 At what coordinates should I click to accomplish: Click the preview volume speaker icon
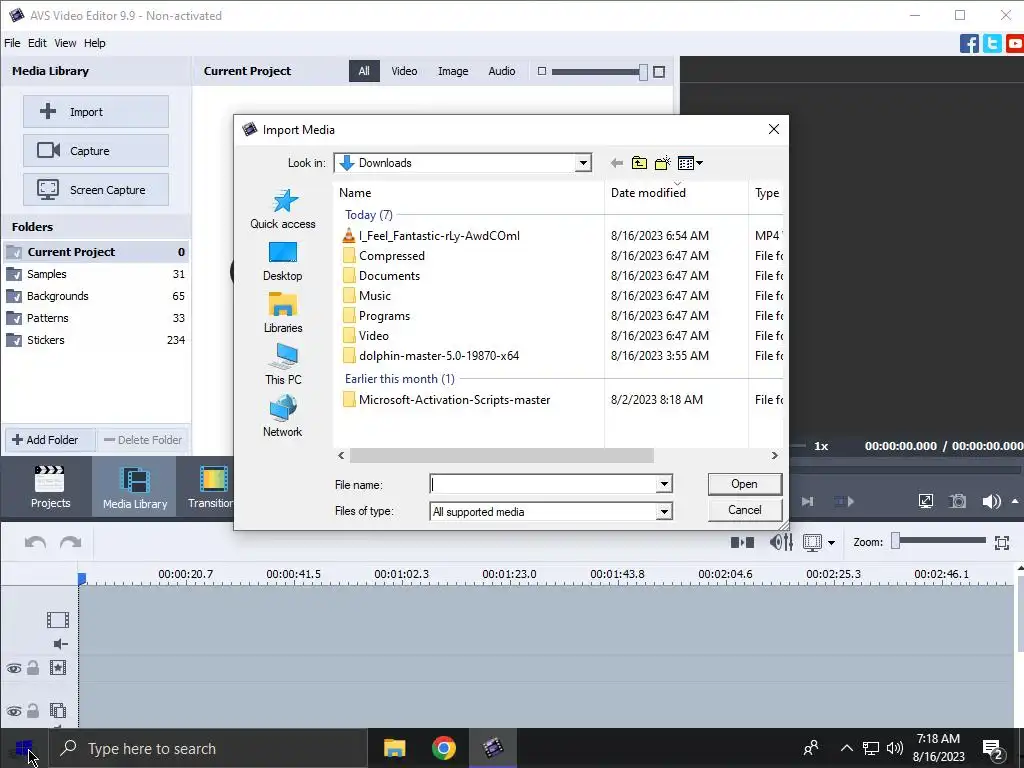click(x=991, y=501)
